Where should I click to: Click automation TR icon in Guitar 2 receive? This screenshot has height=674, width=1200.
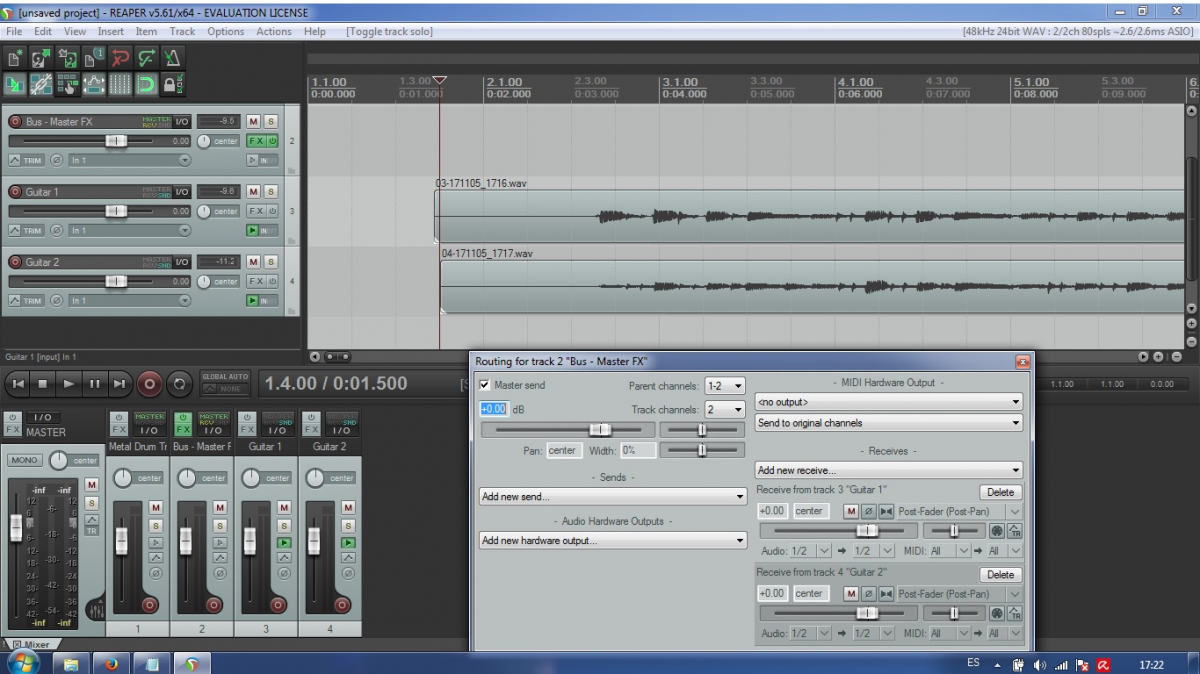click(x=1015, y=613)
